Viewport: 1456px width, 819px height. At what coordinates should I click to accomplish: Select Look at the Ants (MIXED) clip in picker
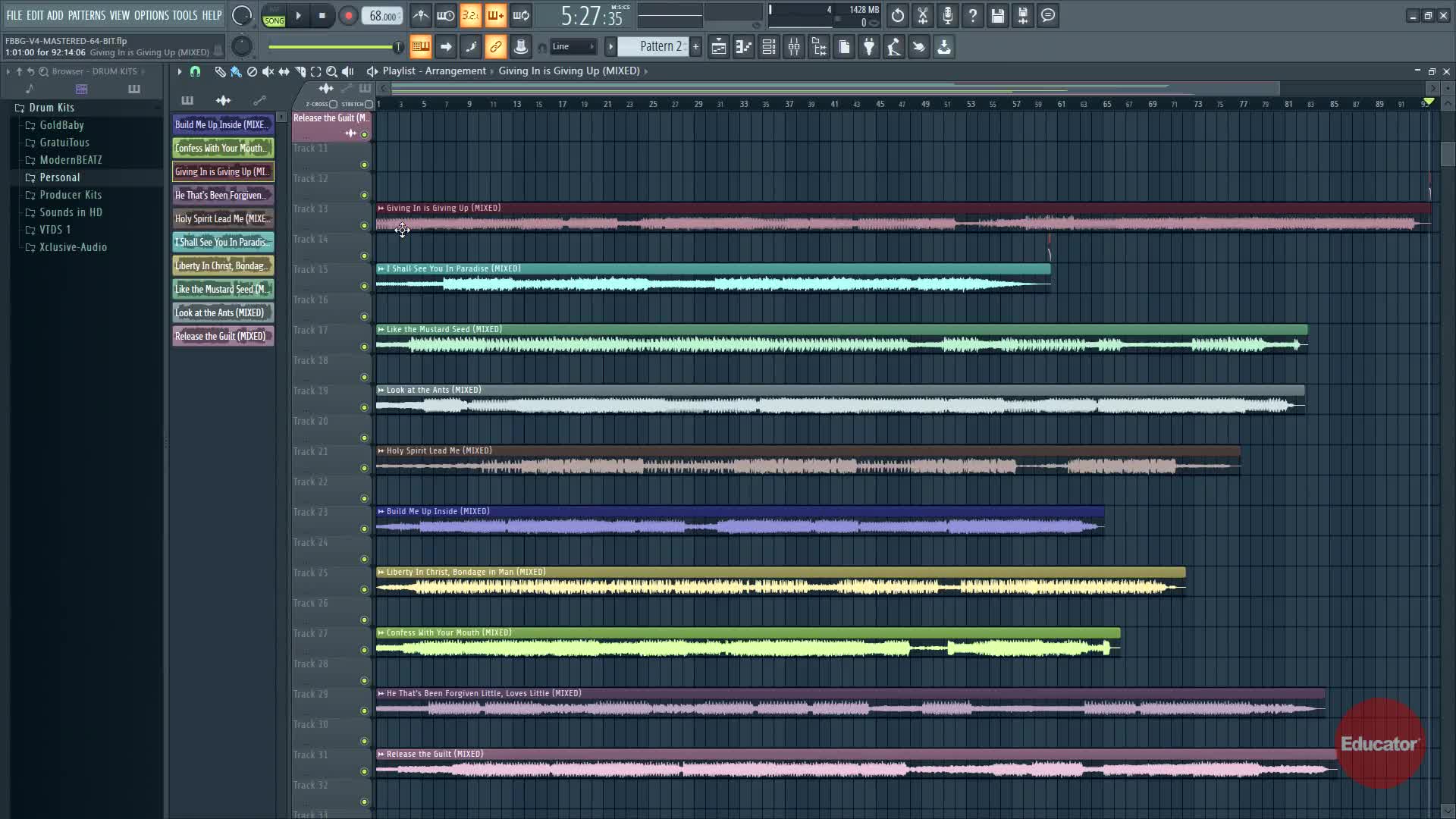(x=222, y=312)
